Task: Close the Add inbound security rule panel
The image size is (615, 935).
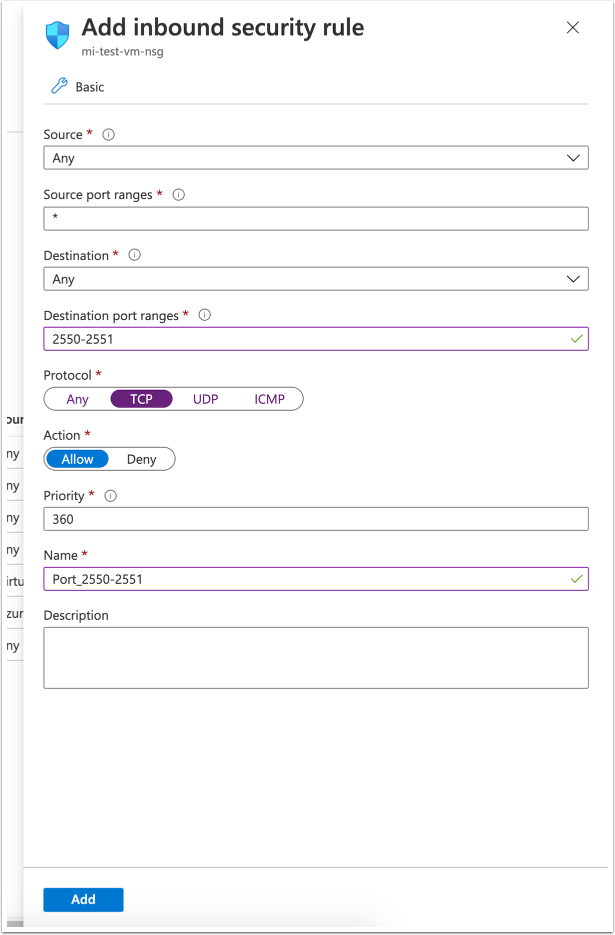Action: coord(573,28)
